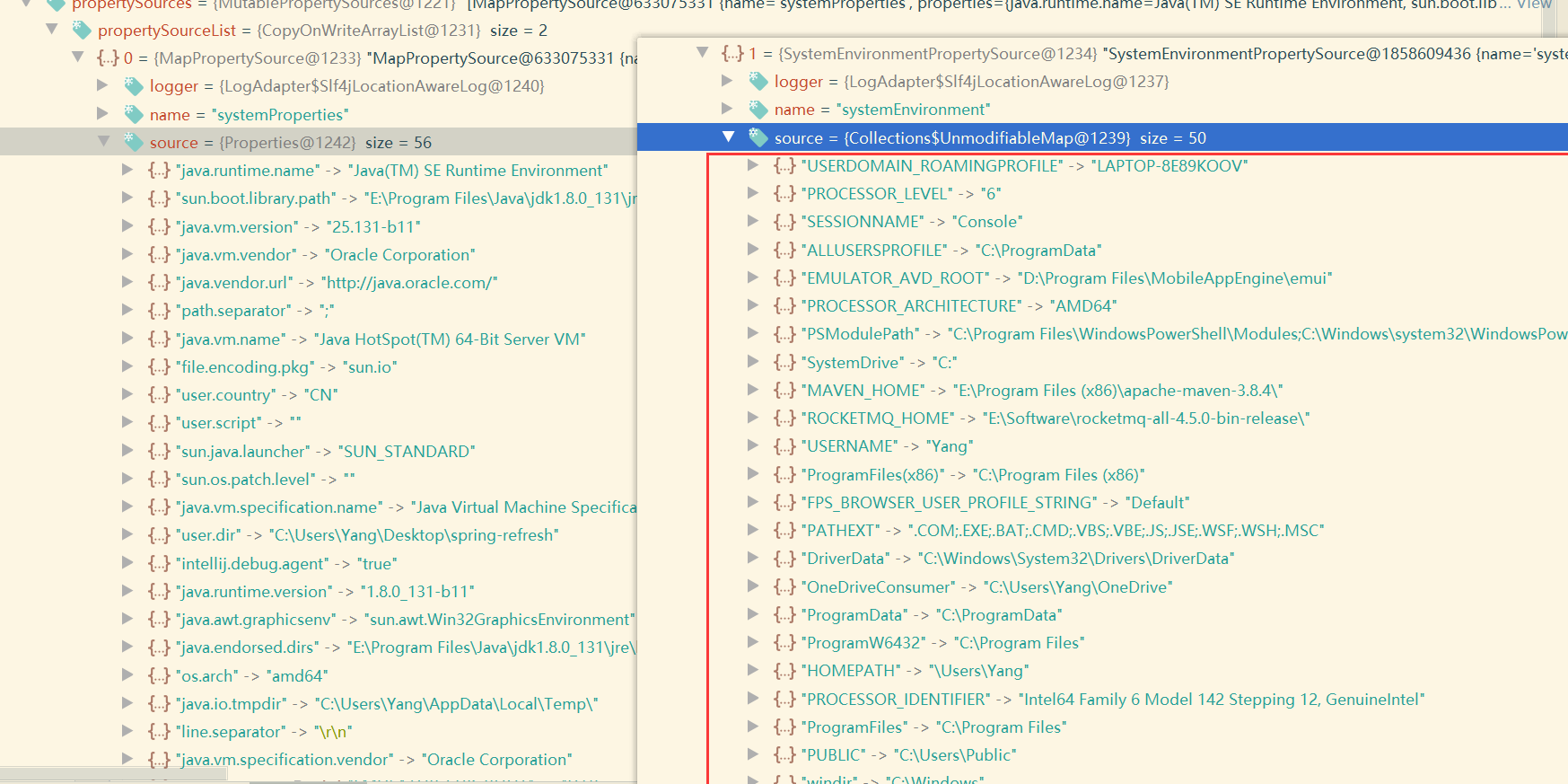This screenshot has height=784, width=1568.
Task: Select the "sun.boot.library.path" row text
Action: [406, 198]
